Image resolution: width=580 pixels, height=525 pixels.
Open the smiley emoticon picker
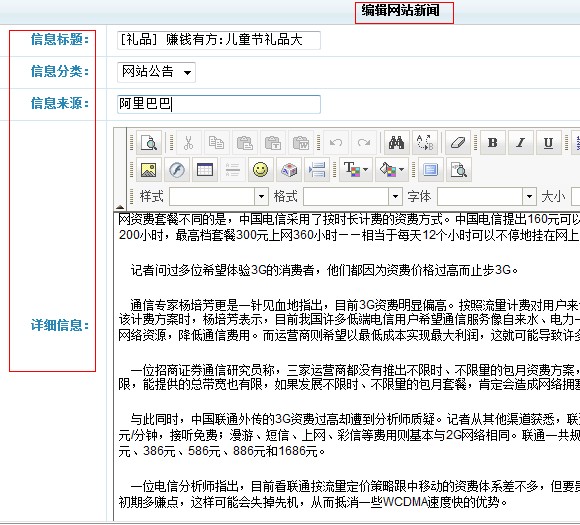click(x=261, y=170)
